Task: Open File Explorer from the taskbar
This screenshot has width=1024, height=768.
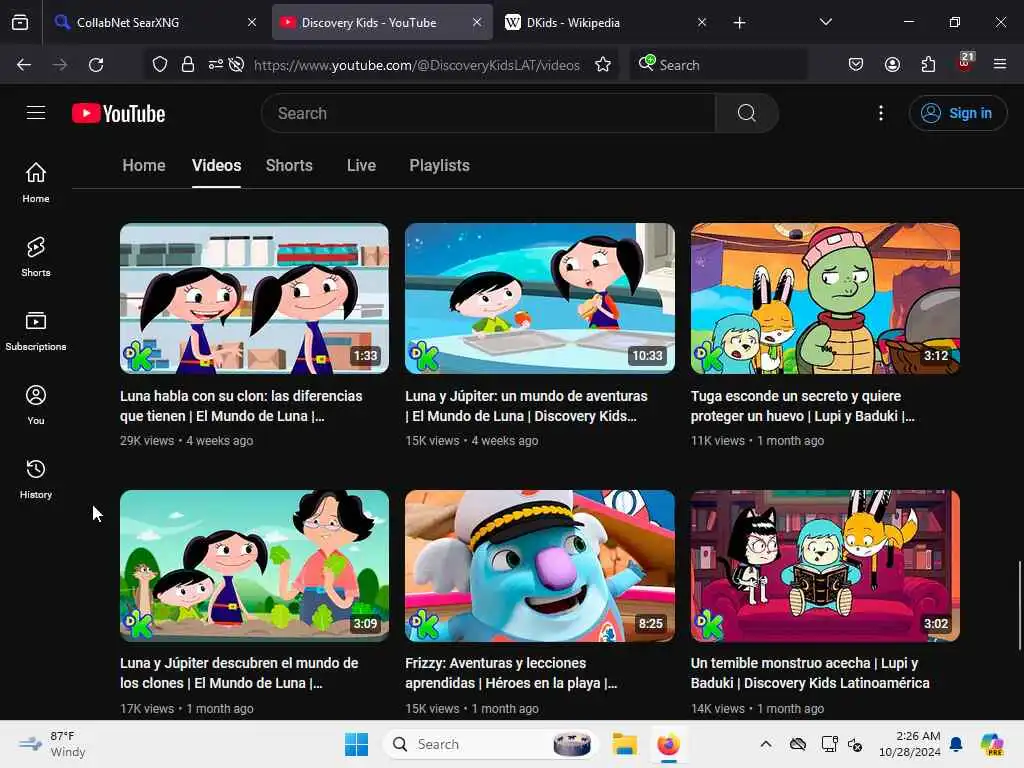Action: (x=624, y=744)
